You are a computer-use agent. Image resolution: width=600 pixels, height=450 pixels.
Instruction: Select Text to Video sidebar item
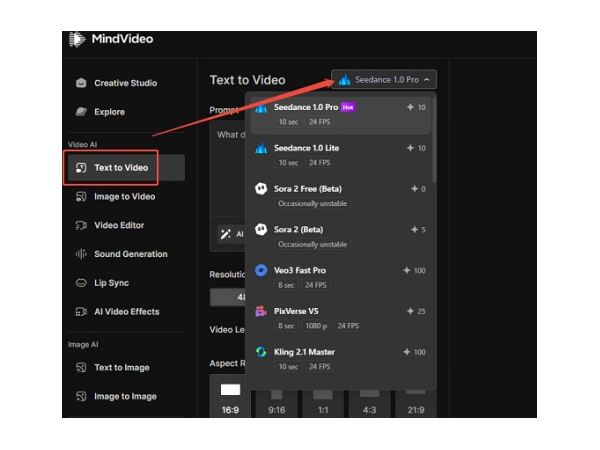click(125, 168)
